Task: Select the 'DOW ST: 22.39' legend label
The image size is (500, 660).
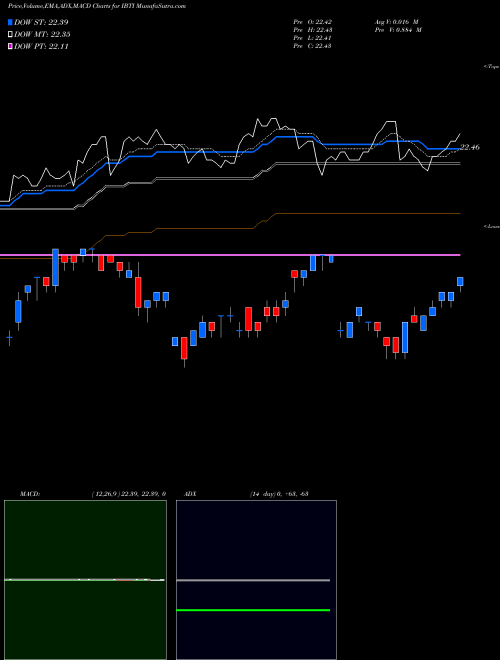Action: [x=41, y=22]
